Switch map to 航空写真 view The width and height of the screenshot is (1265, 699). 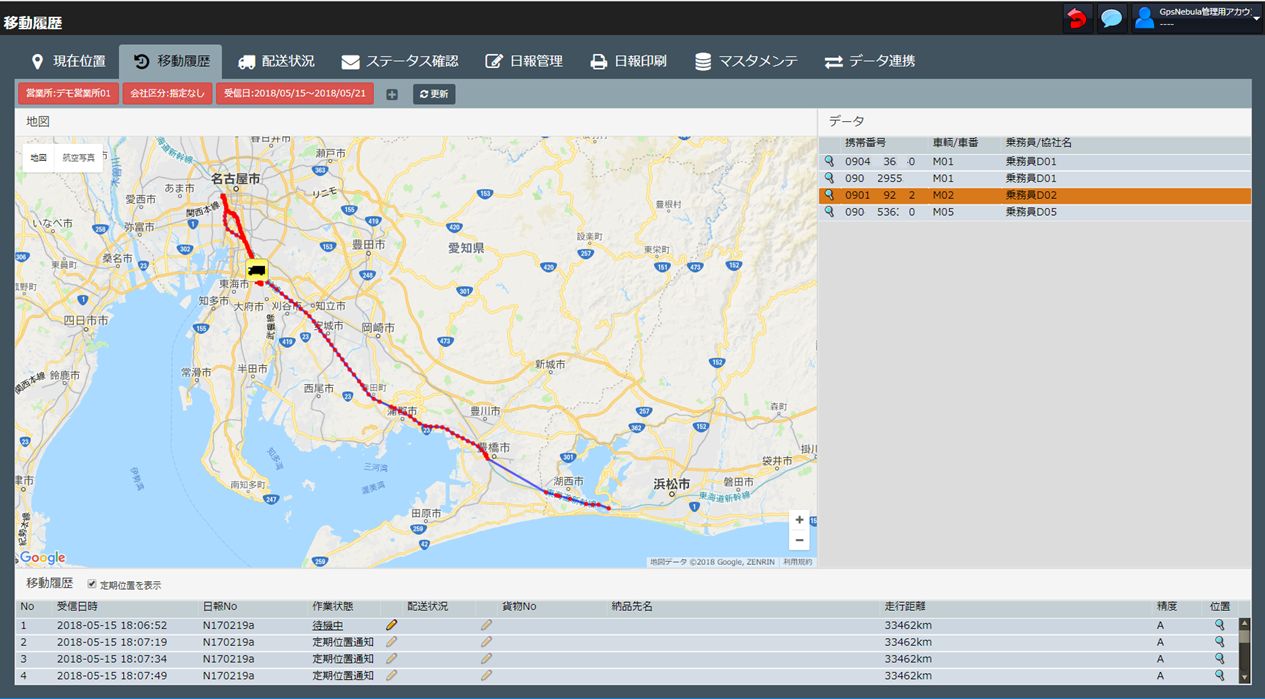[x=79, y=158]
